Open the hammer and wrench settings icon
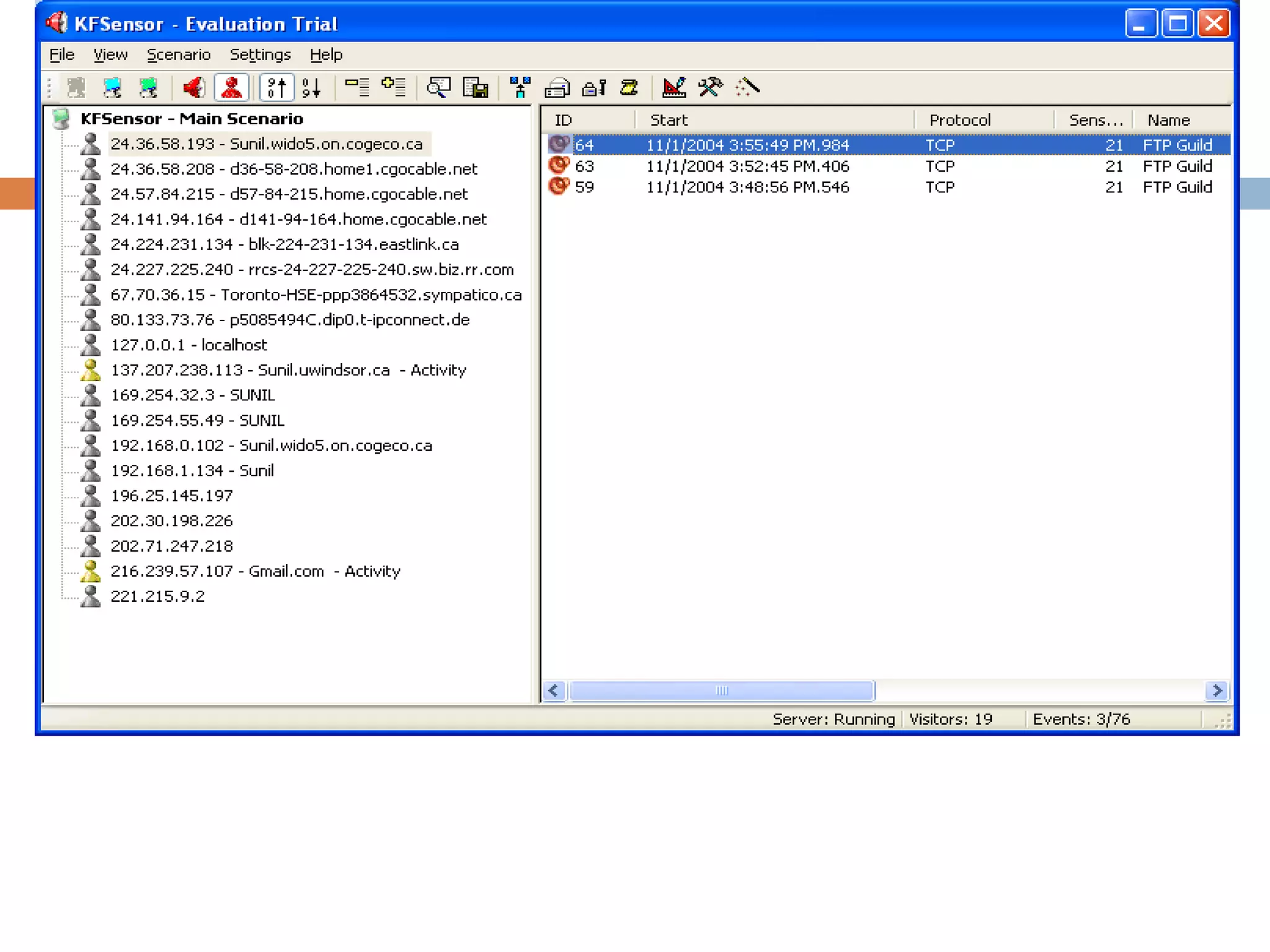Viewport: 1270px width, 952px height. tap(710, 87)
